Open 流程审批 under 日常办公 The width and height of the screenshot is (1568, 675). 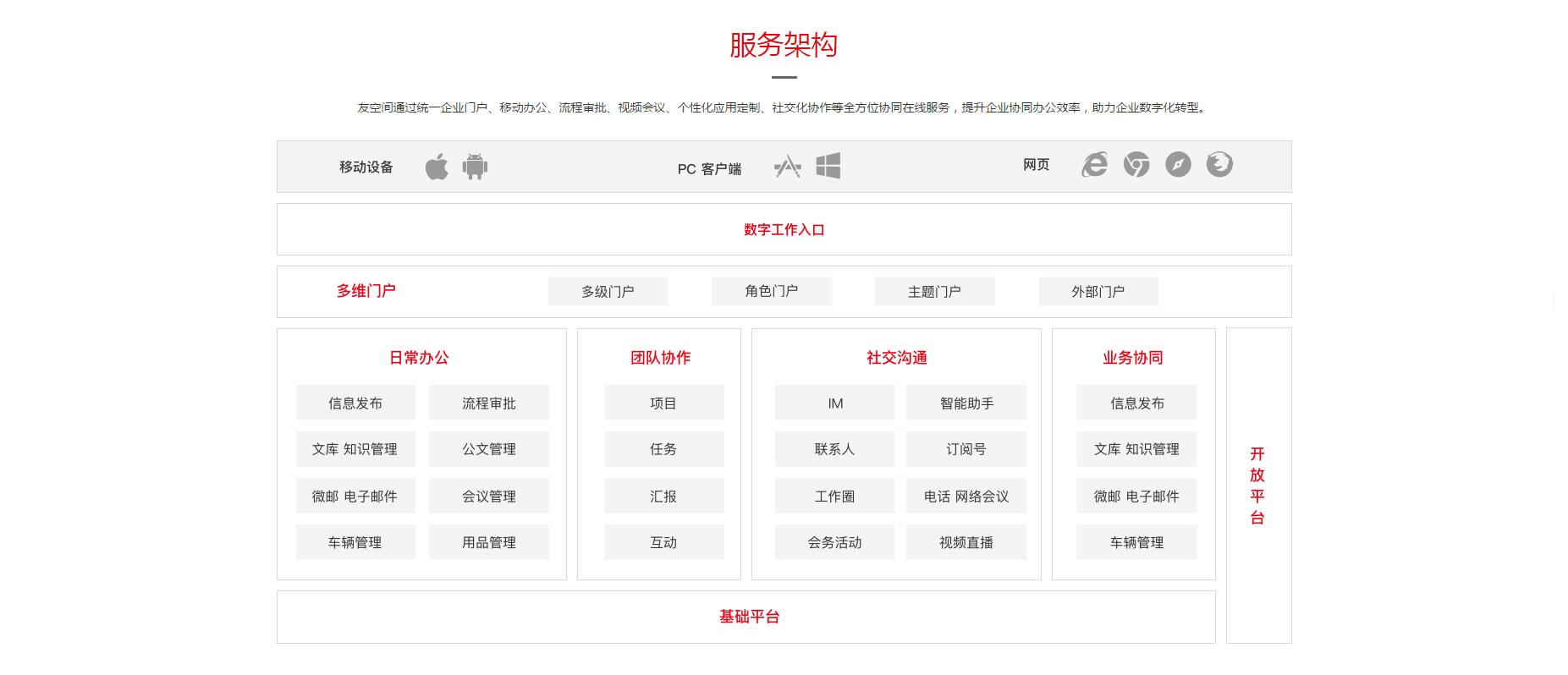(488, 403)
